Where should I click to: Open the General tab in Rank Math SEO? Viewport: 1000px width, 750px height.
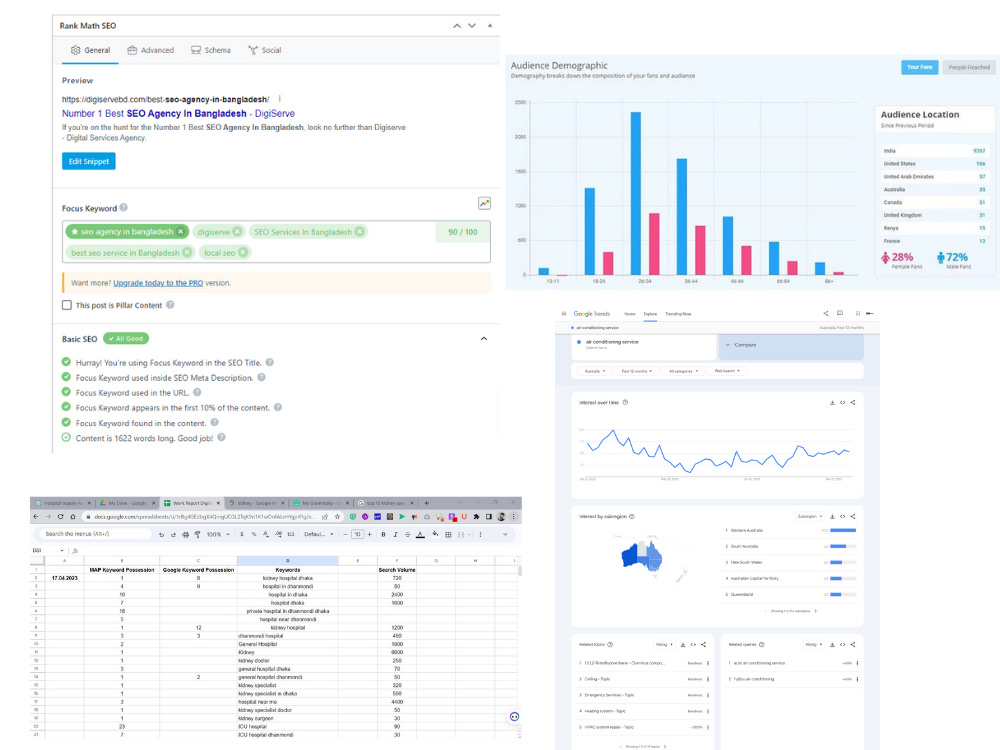coord(90,50)
